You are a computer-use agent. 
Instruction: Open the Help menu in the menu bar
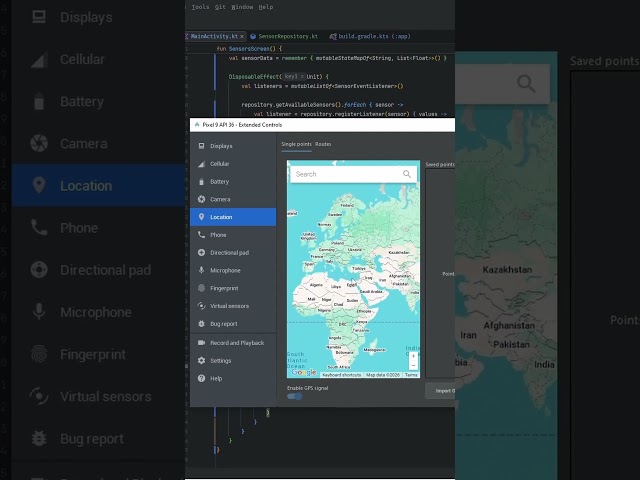266,7
